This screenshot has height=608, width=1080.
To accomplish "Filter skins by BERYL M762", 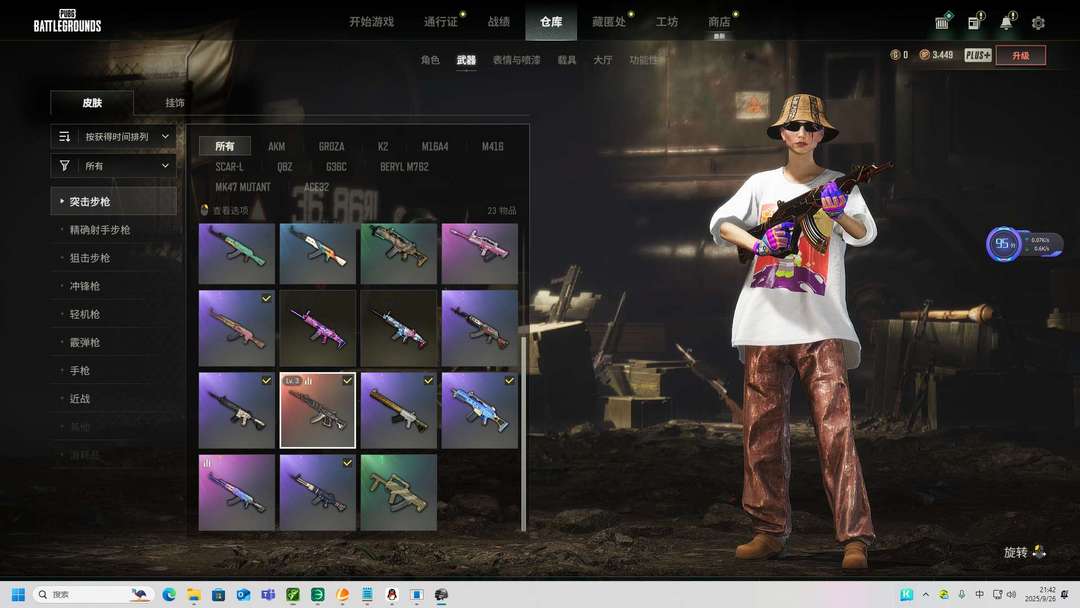I will click(404, 166).
